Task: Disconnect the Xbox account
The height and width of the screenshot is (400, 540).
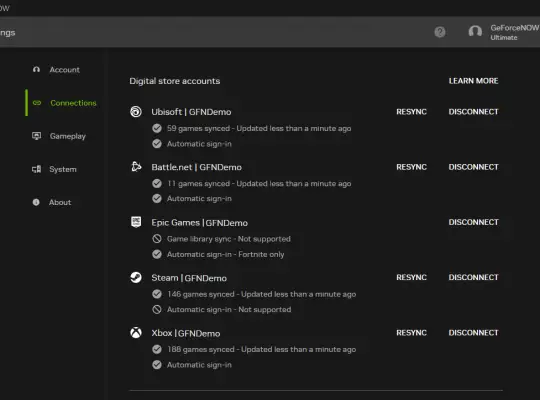Action: tap(473, 333)
